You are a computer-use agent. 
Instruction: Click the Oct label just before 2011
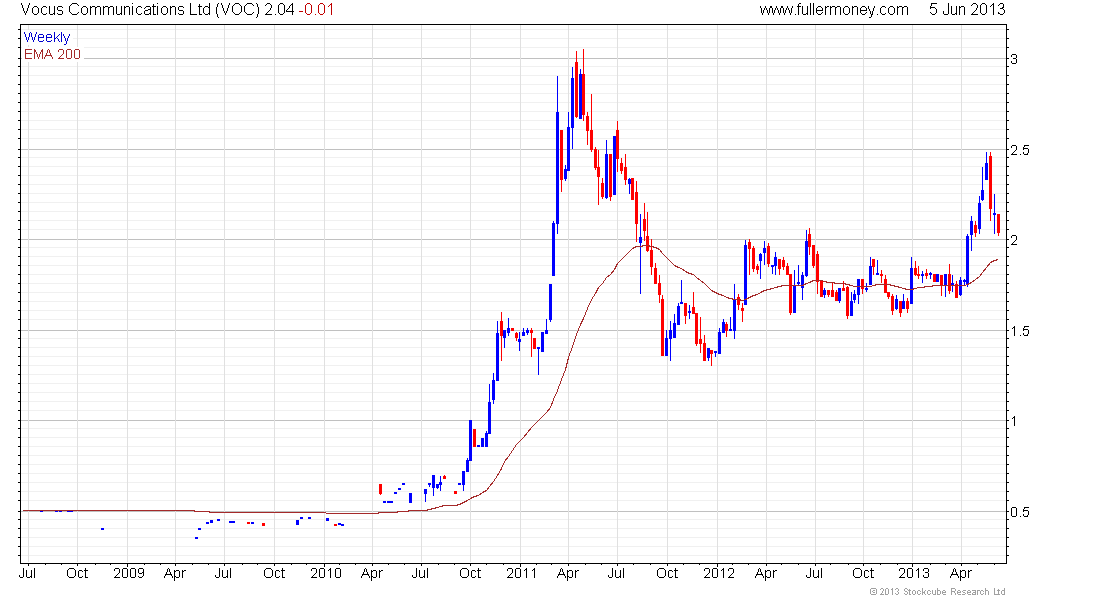(470, 573)
